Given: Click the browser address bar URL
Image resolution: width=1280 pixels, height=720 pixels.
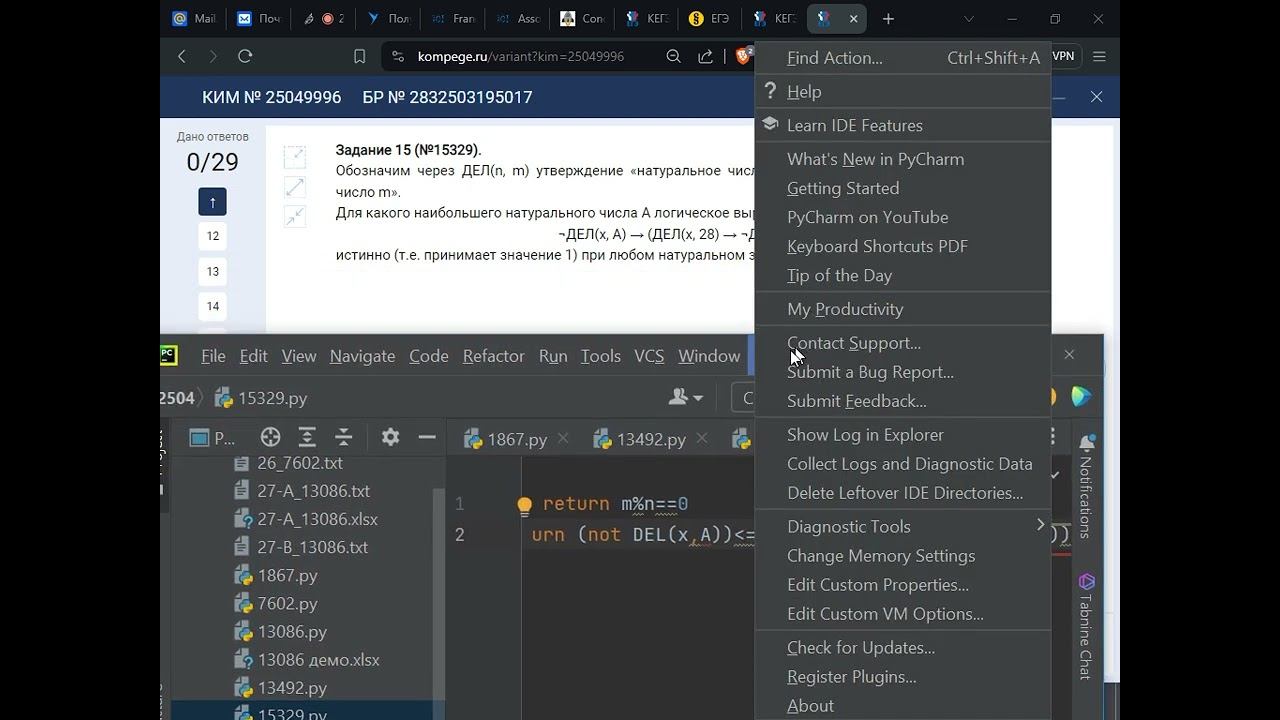Looking at the screenshot, I should [521, 57].
